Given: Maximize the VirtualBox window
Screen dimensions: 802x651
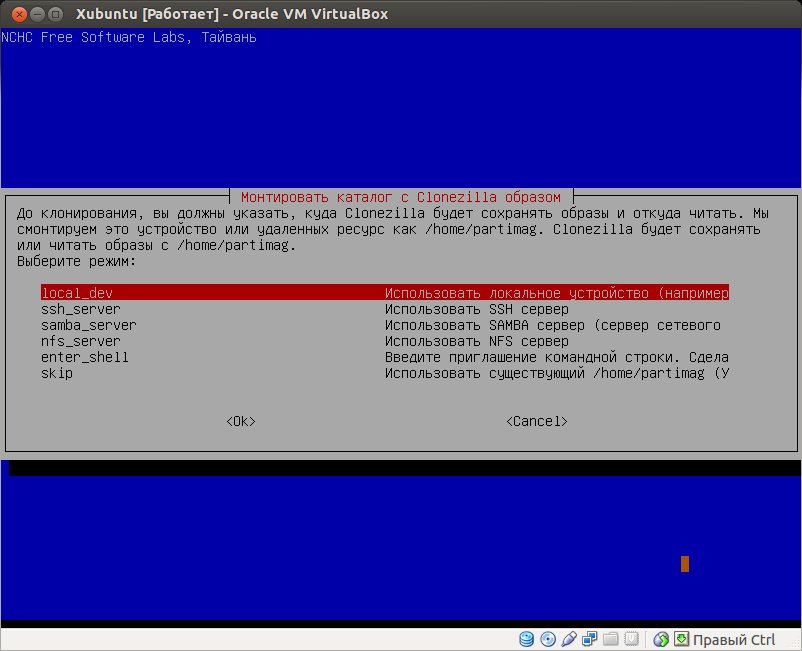Looking at the screenshot, I should (55, 14).
